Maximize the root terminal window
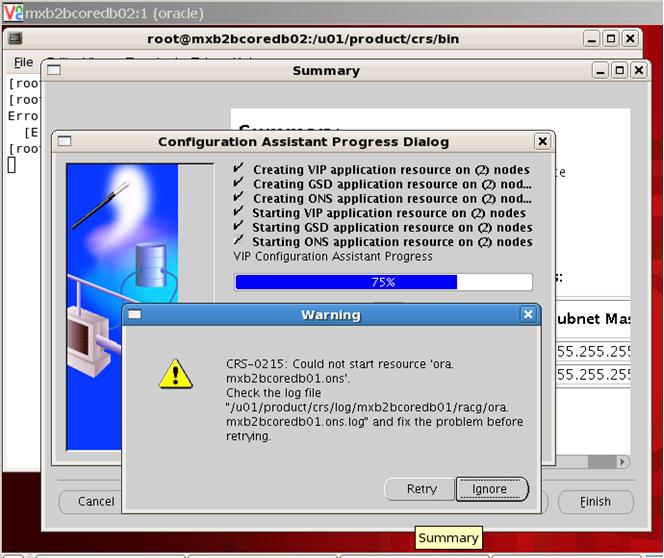Viewport: 664px width, 558px height. (x=611, y=39)
